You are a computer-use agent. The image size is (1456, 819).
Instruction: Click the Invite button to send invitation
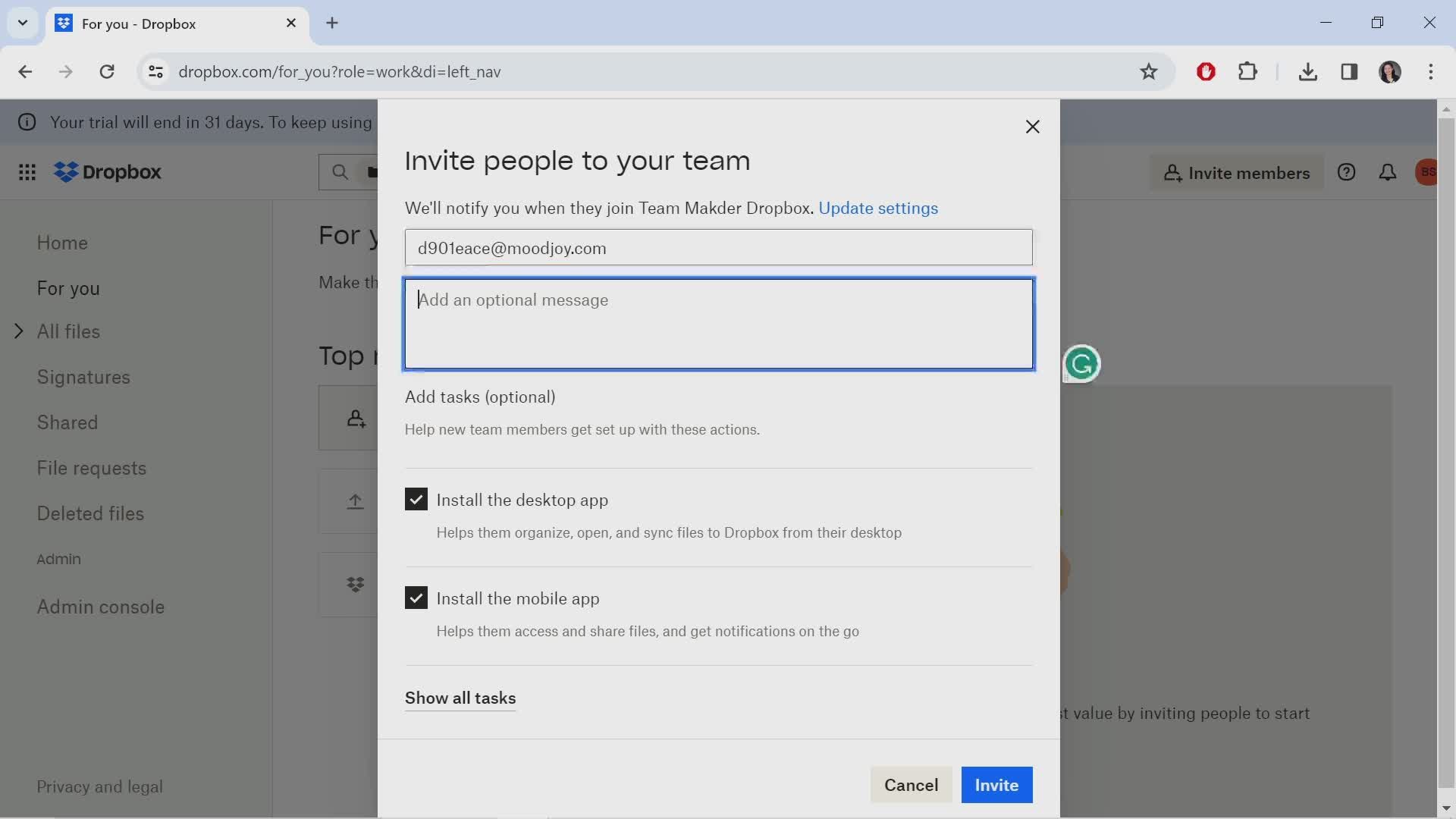[997, 785]
